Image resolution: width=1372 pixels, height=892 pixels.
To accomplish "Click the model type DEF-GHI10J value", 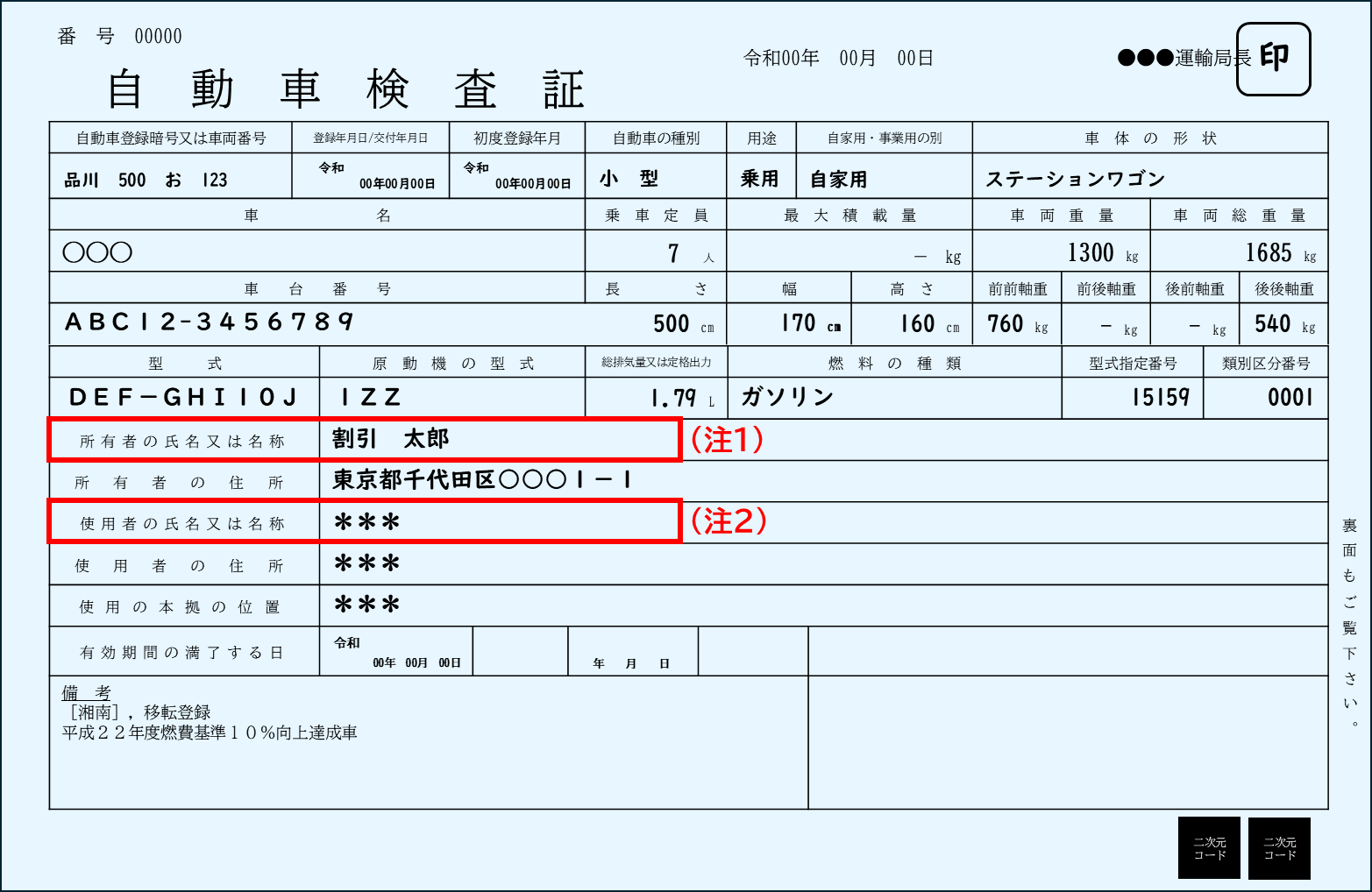I will point(183,398).
